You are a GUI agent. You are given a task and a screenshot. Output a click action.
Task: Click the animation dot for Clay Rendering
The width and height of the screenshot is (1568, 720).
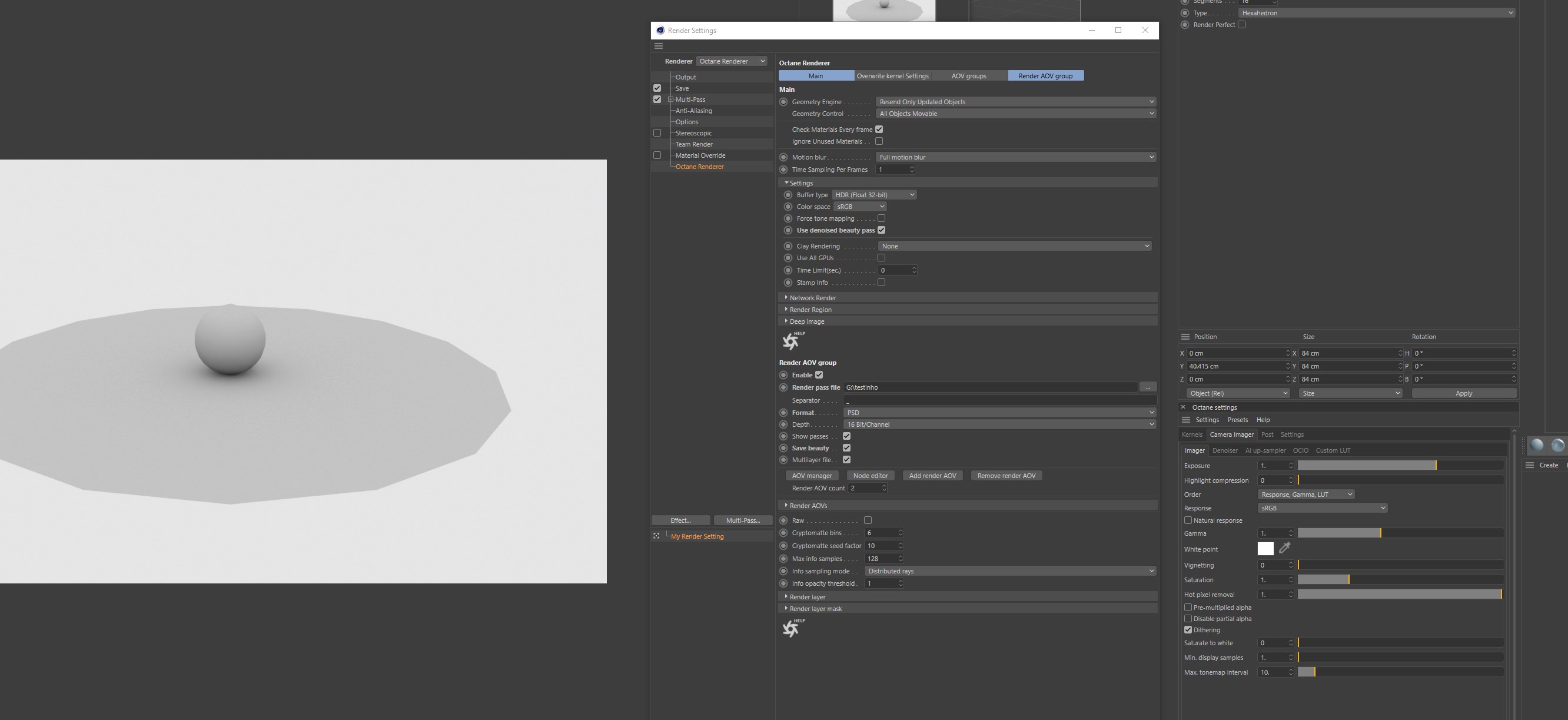[x=788, y=246]
